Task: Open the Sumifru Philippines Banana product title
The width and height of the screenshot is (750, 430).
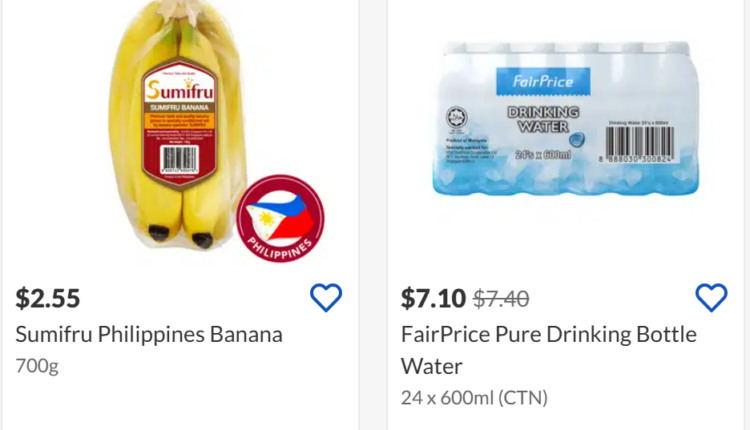Action: (x=149, y=334)
